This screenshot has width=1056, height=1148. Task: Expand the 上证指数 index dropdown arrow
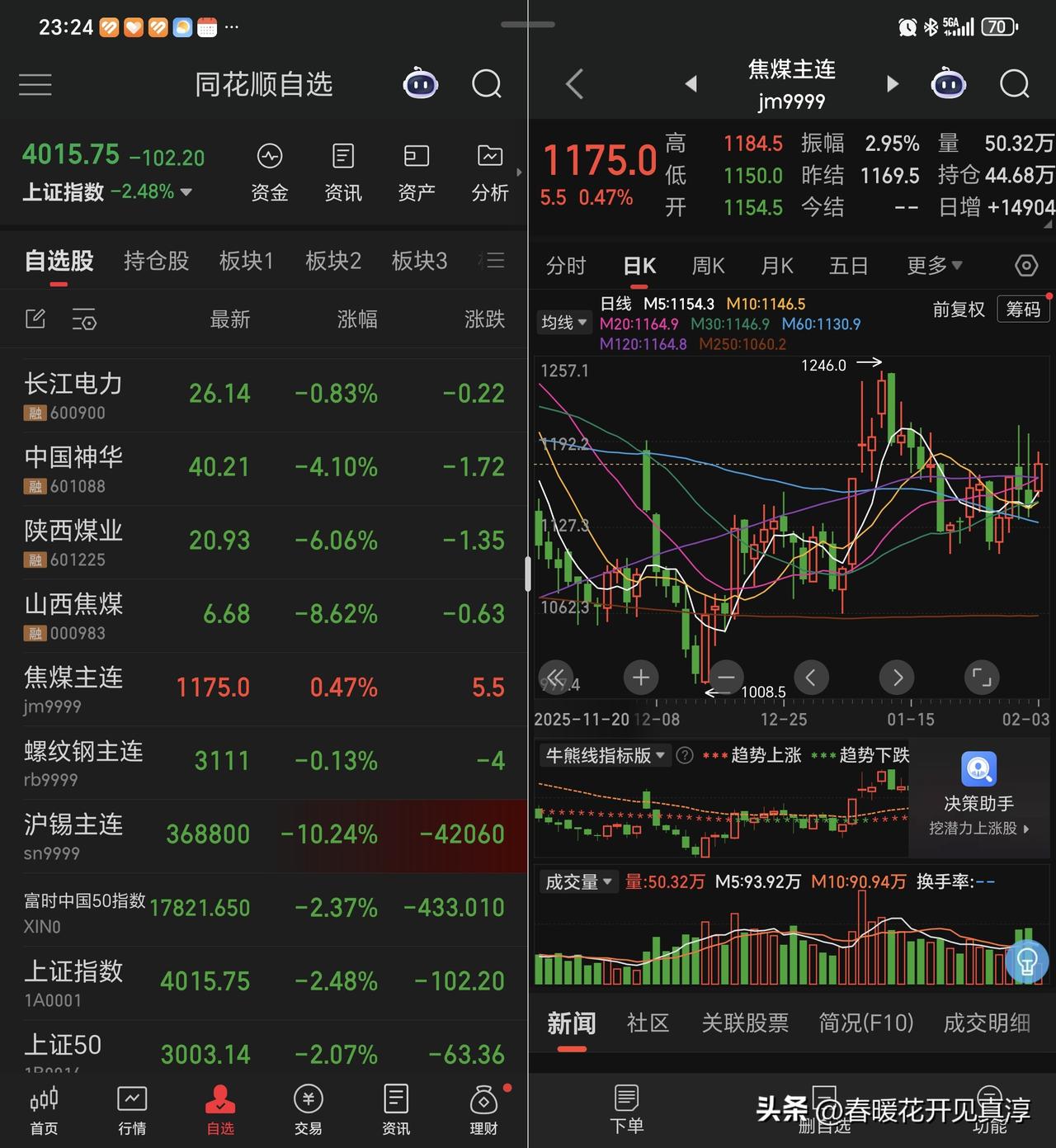pos(186,192)
